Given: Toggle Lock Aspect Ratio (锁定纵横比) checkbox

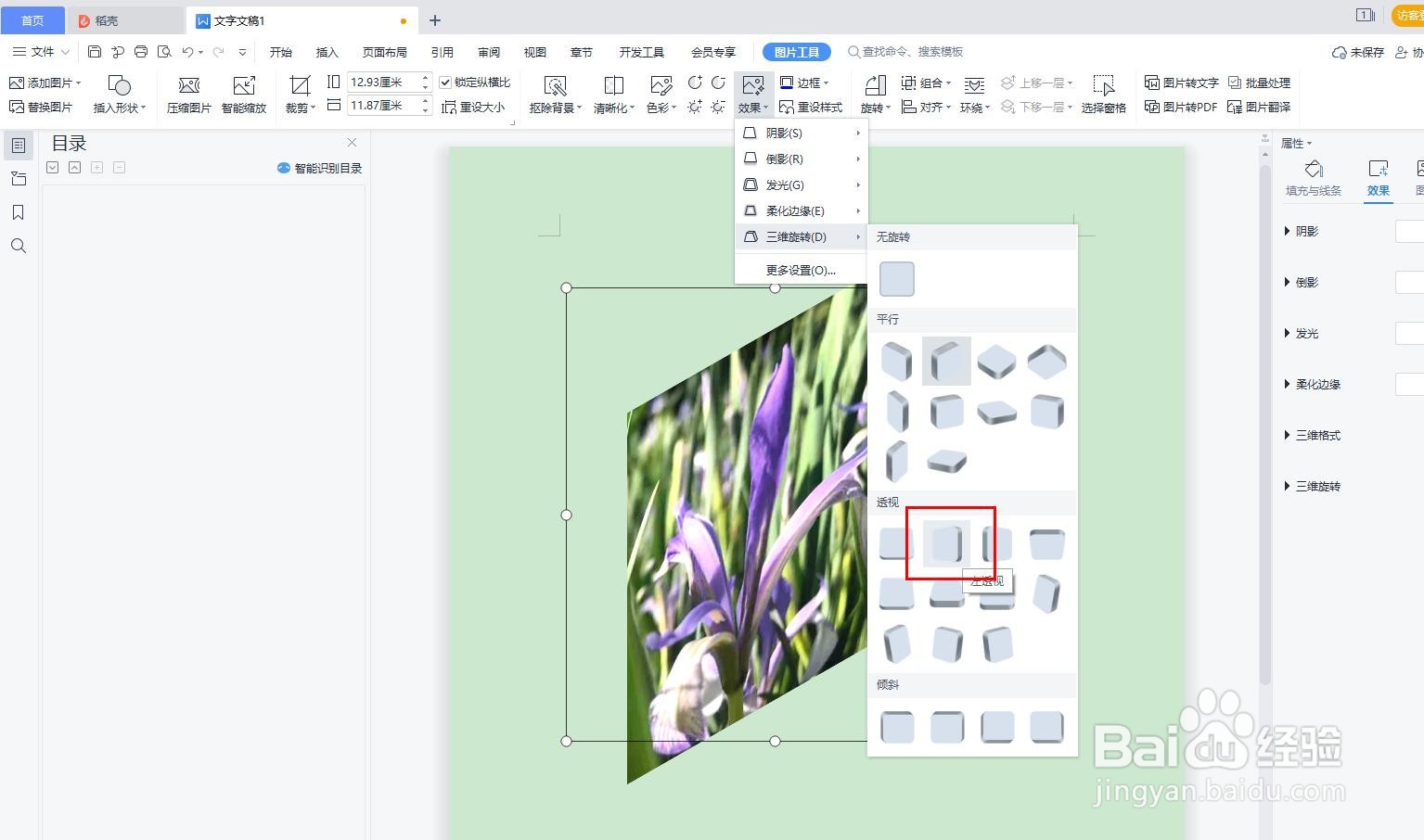Looking at the screenshot, I should click(445, 83).
